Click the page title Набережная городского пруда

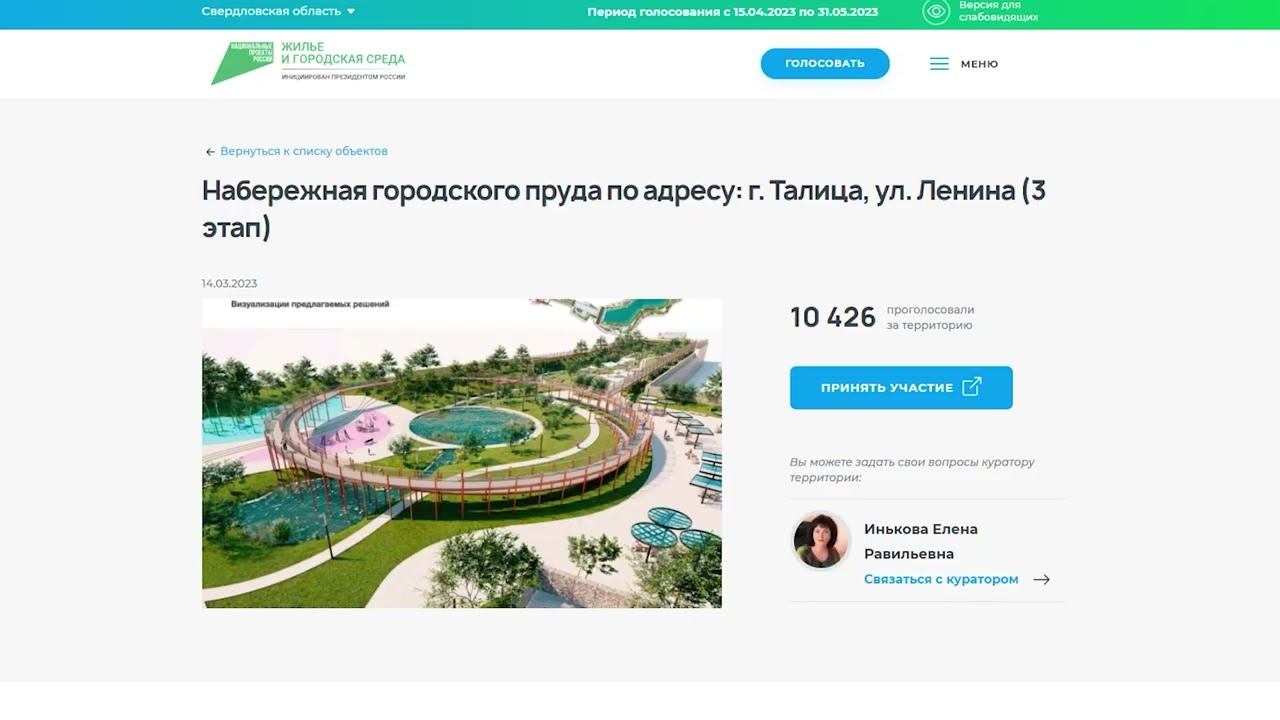click(624, 208)
